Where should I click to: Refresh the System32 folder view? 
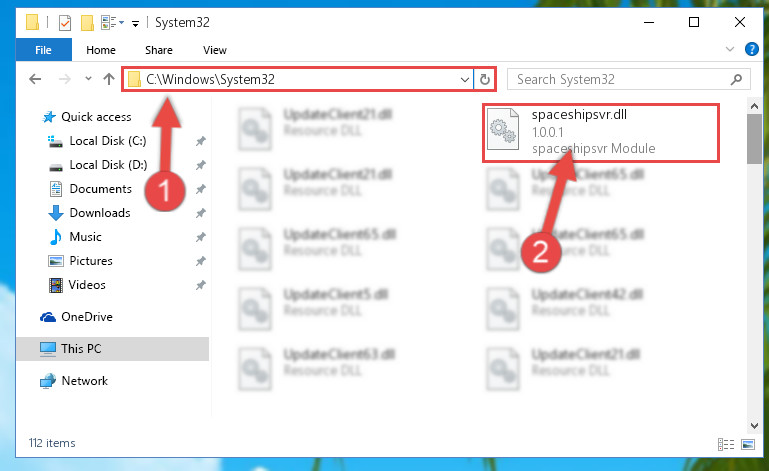(485, 79)
